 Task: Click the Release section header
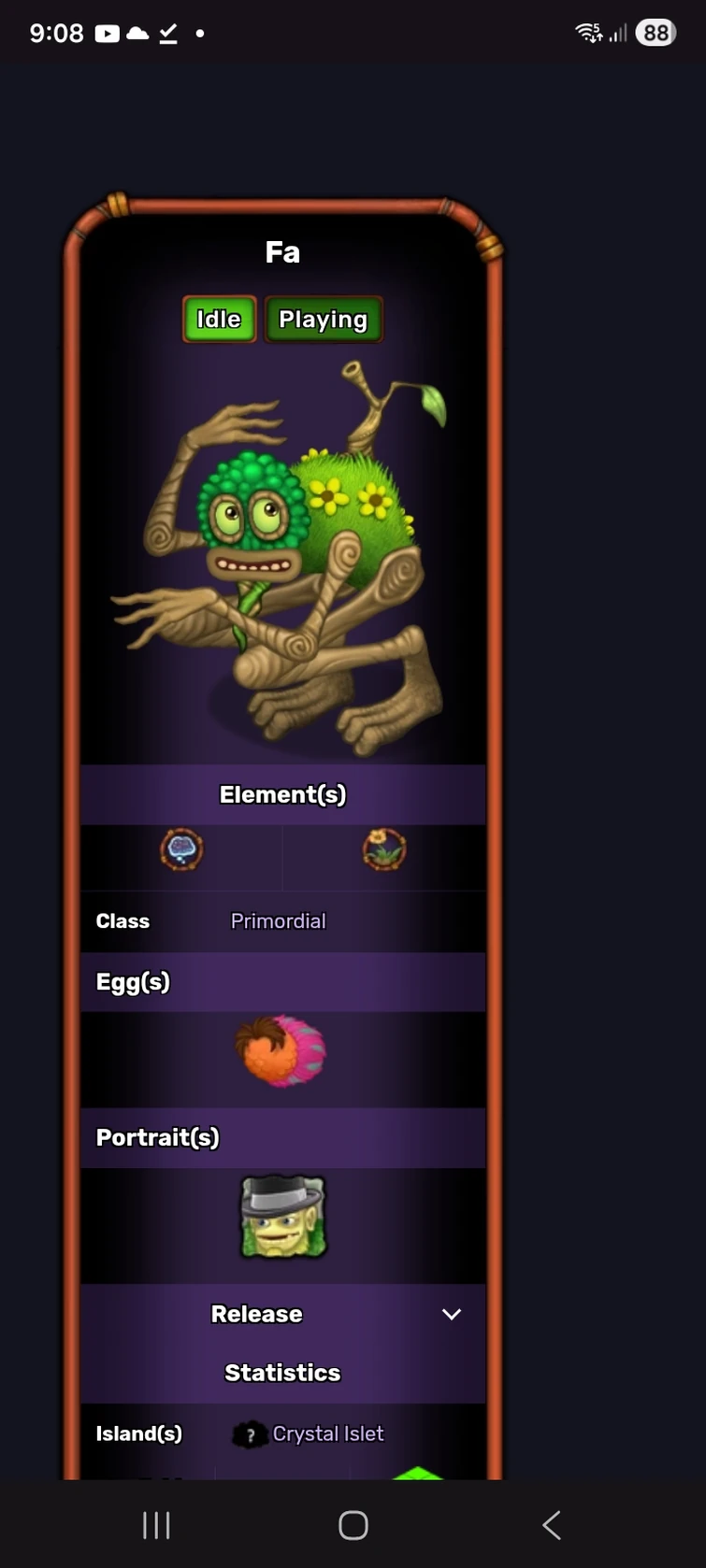256,1314
